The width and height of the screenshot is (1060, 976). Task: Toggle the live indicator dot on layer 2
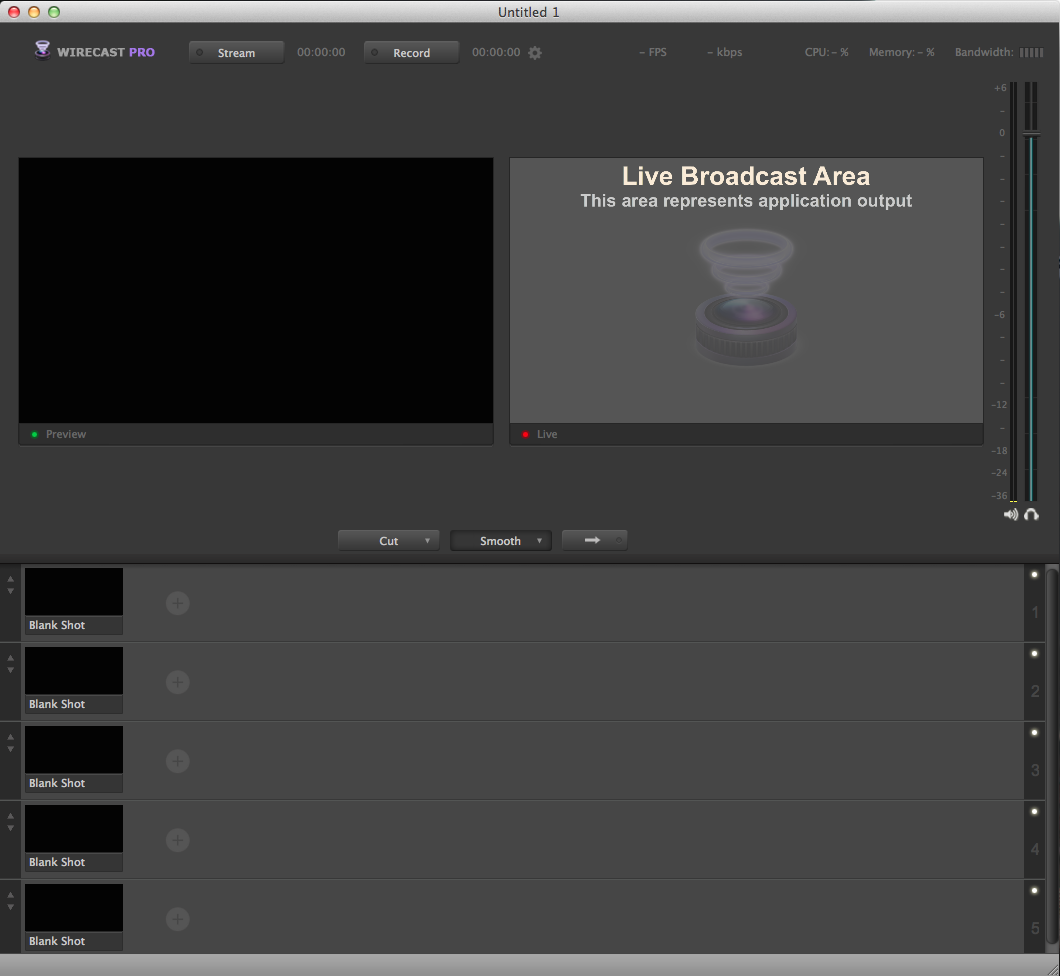coord(1034,653)
